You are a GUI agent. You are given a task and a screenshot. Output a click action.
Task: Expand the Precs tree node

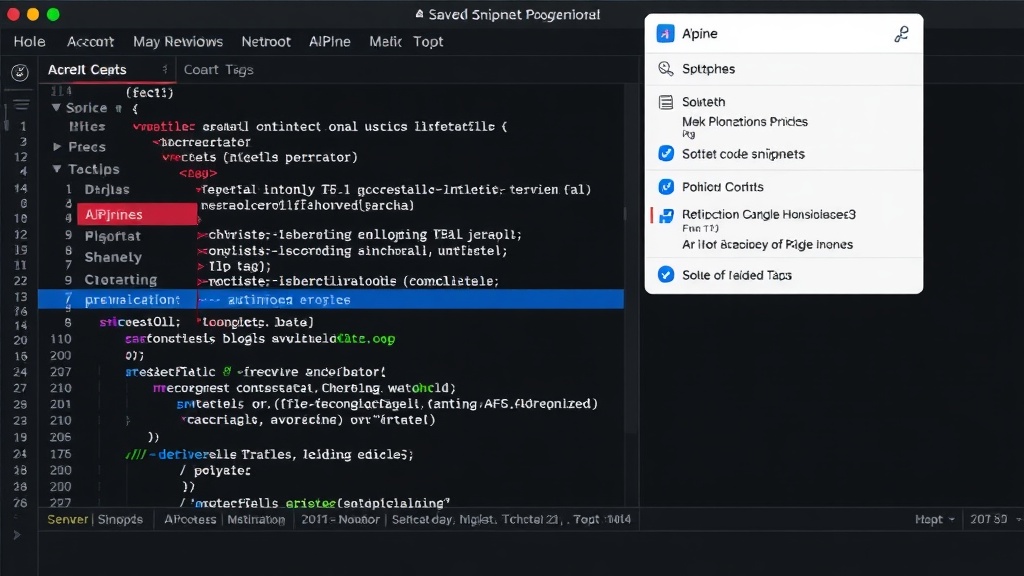[x=57, y=147]
